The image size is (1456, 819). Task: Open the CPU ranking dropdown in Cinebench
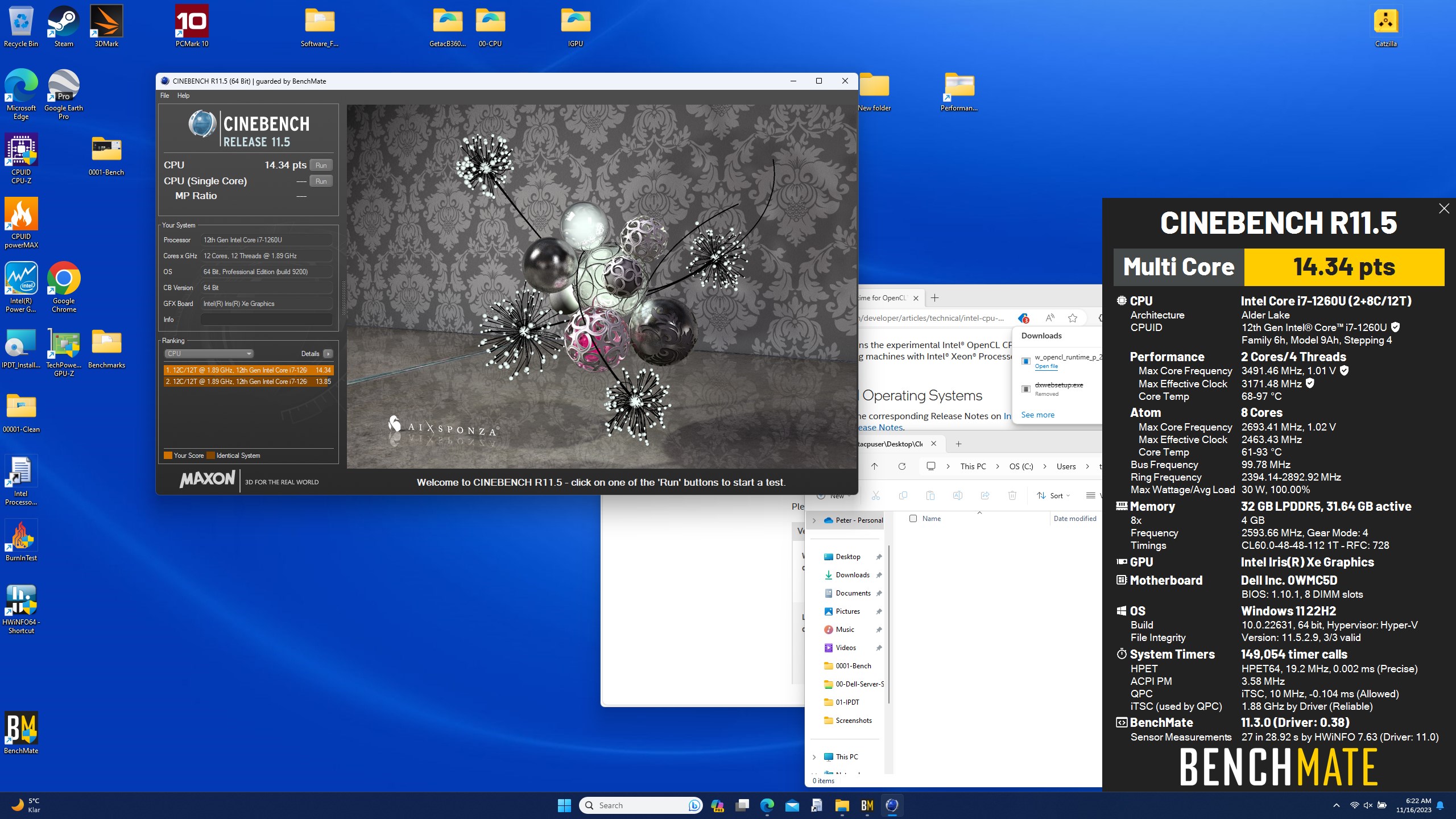209,354
